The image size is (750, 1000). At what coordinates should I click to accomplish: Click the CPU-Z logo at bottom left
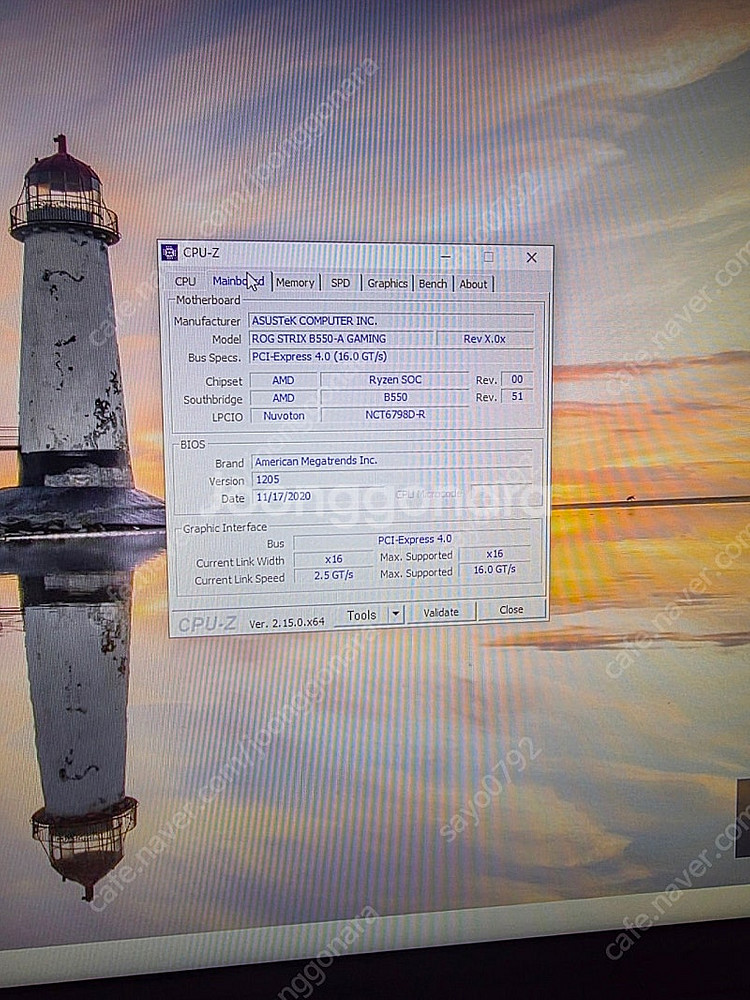pos(207,624)
